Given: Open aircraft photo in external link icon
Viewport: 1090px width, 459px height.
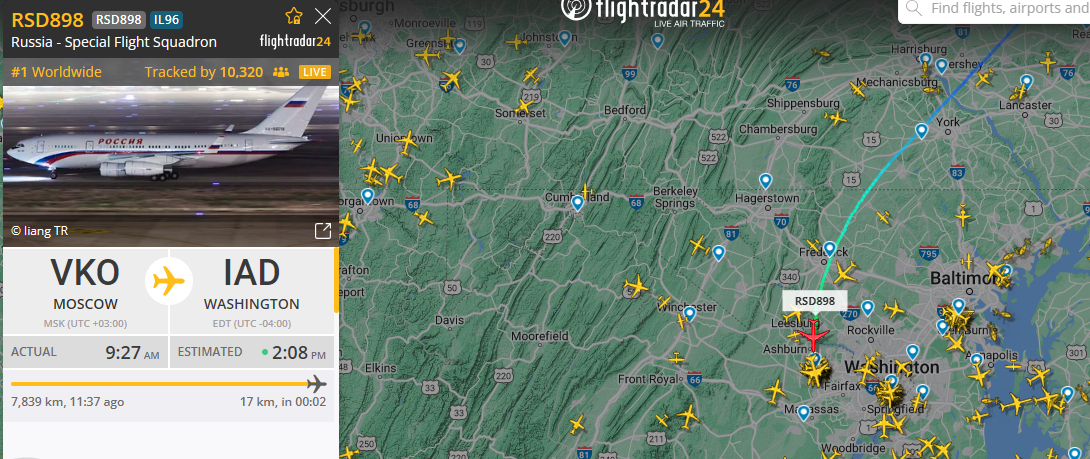Looking at the screenshot, I should [323, 231].
